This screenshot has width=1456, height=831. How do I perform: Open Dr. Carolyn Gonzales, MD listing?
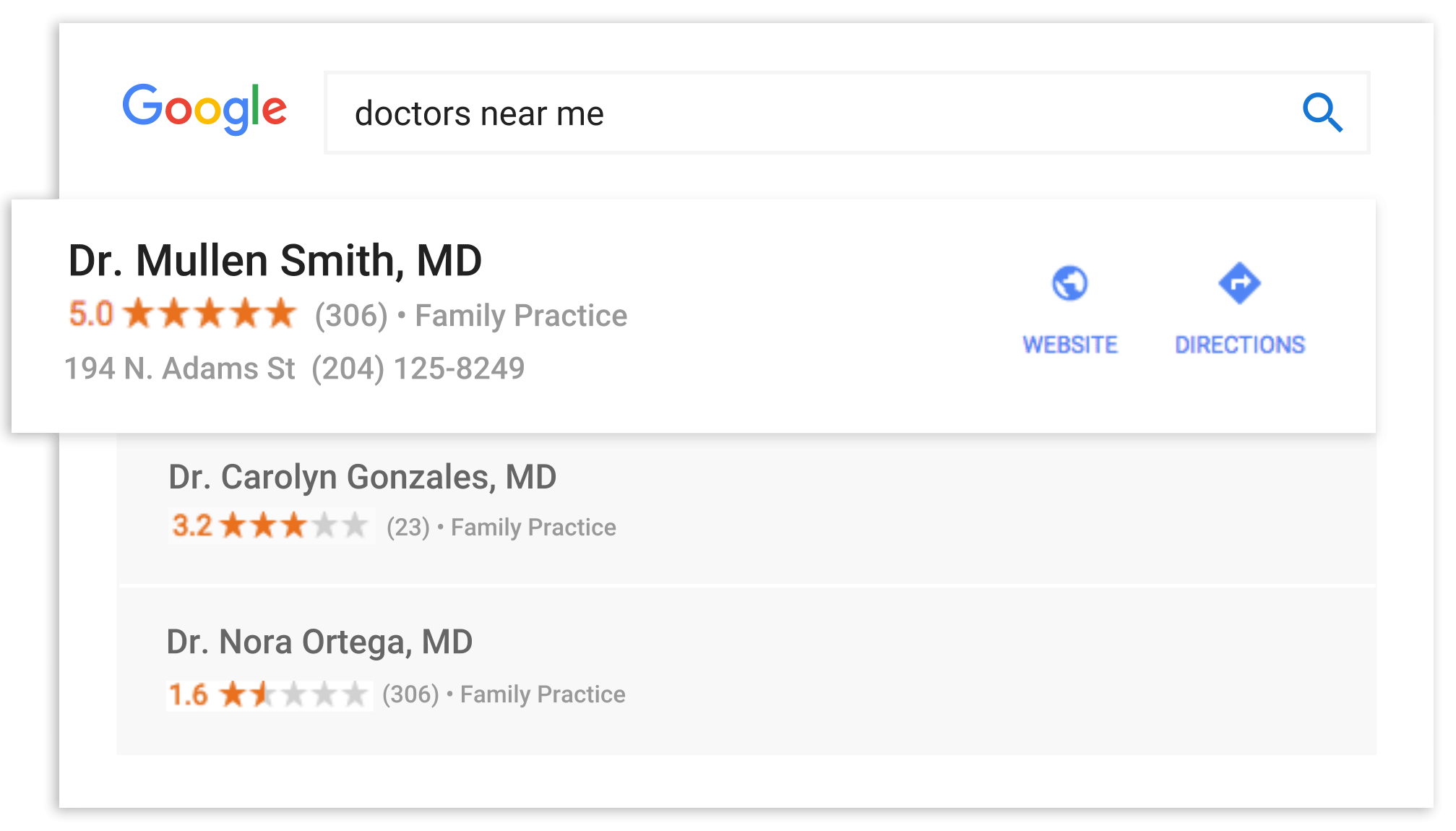pyautogui.click(x=362, y=478)
